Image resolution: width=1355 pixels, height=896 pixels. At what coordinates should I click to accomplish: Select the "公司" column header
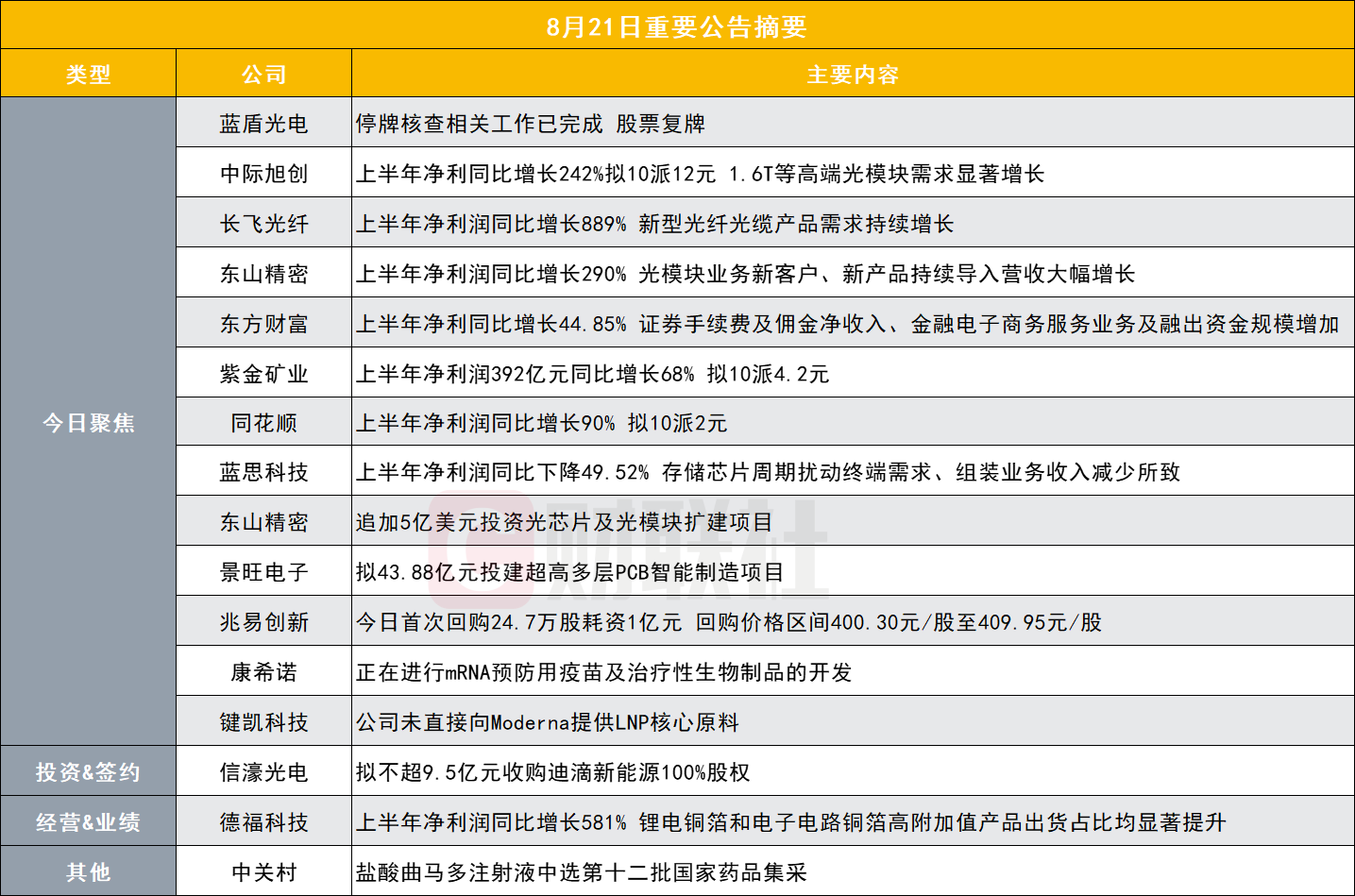tap(264, 75)
